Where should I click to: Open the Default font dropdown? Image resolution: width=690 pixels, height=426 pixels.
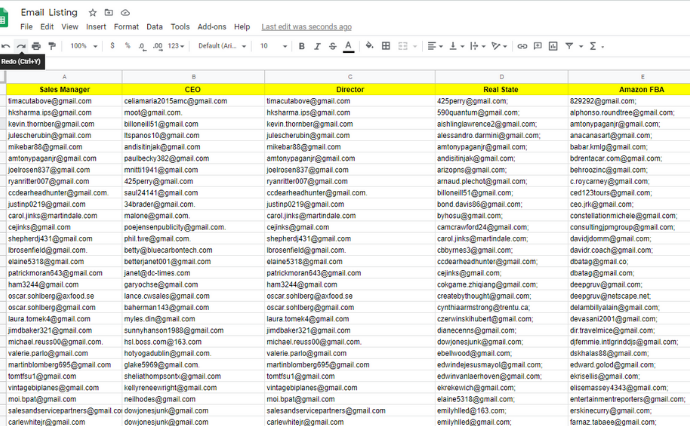(222, 46)
